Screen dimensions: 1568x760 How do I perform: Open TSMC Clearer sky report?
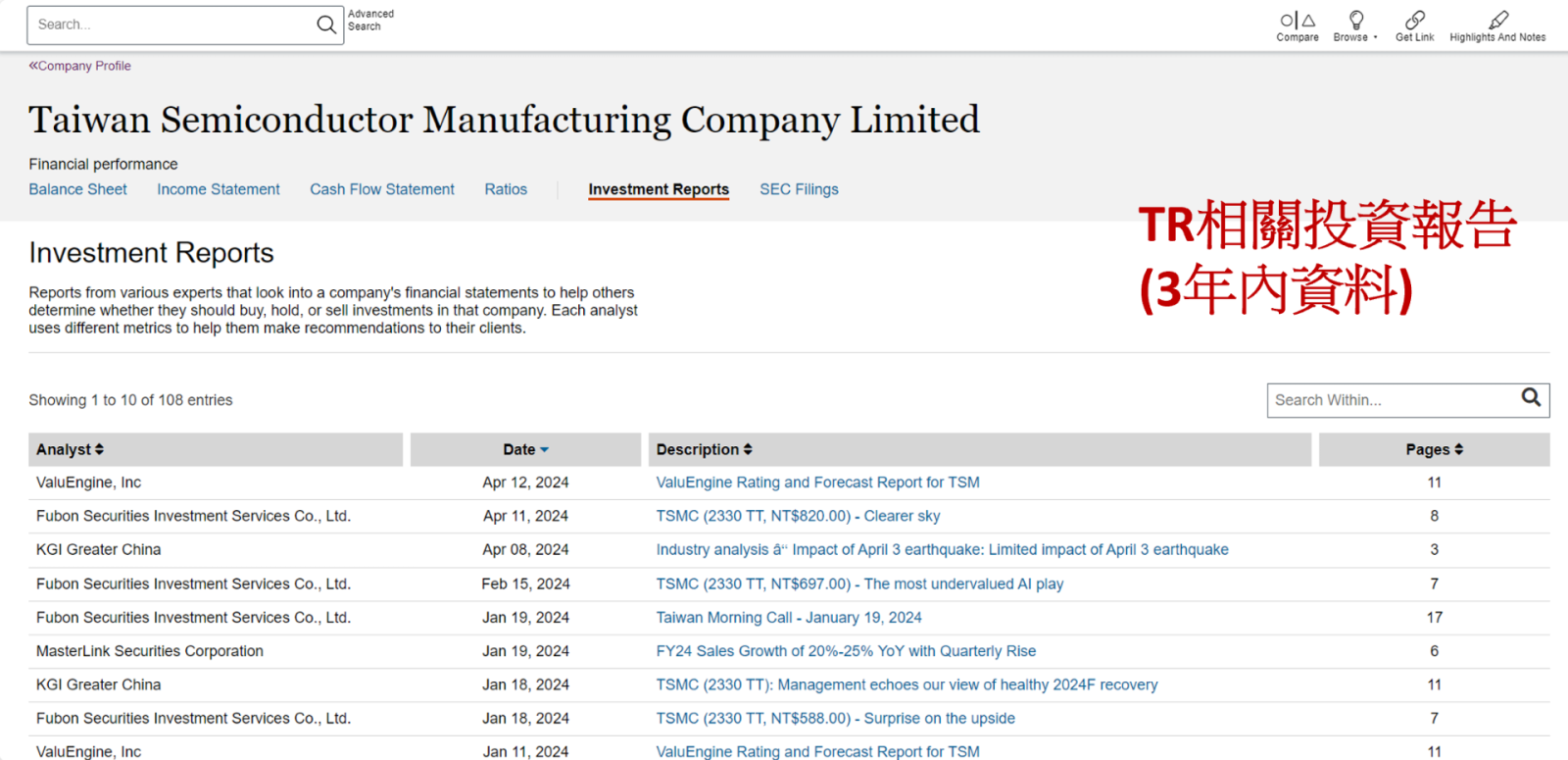(x=798, y=516)
